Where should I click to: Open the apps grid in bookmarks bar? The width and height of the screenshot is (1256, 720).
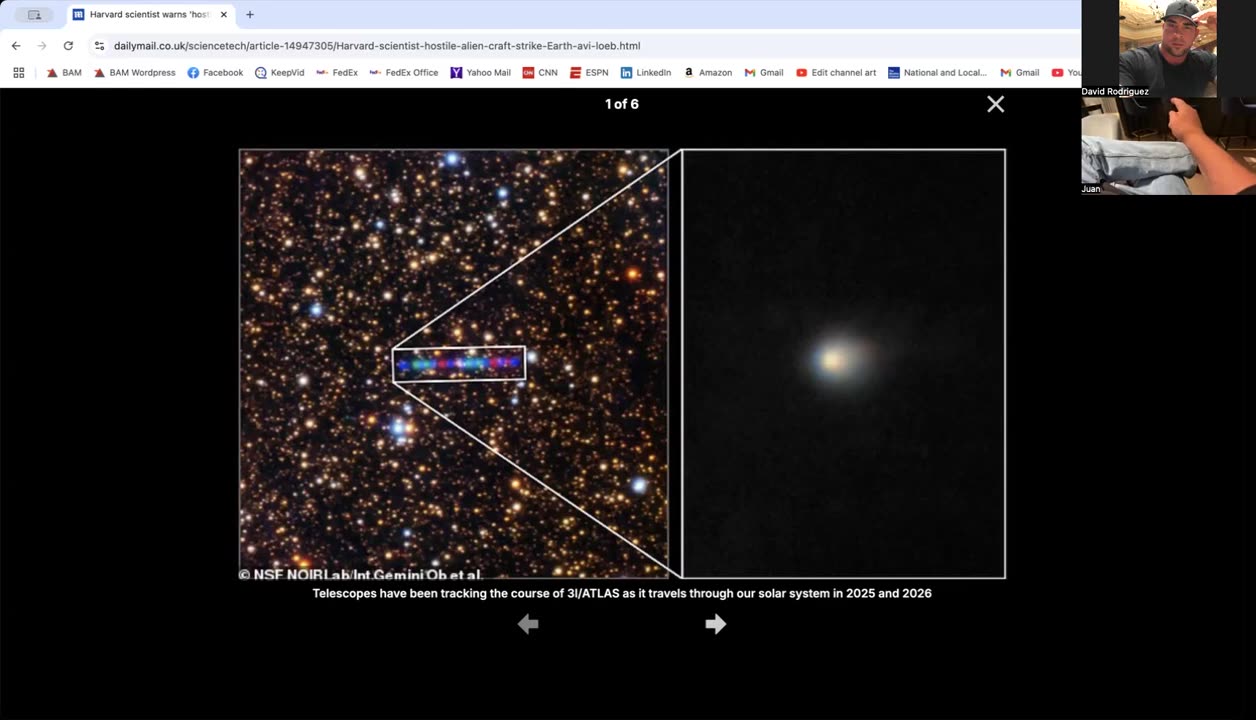pos(18,73)
